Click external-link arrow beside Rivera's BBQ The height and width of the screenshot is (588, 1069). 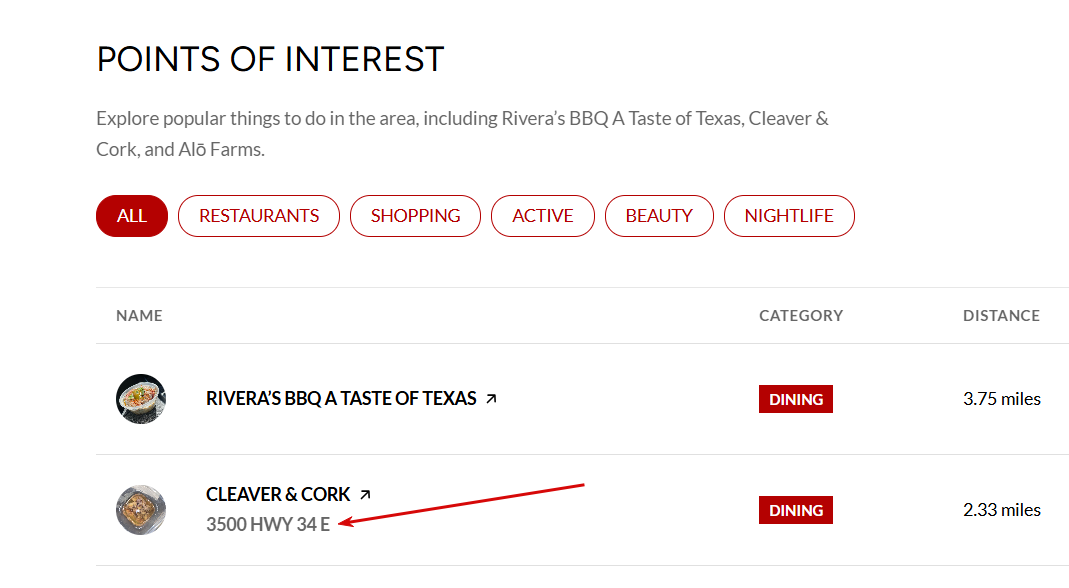point(491,399)
